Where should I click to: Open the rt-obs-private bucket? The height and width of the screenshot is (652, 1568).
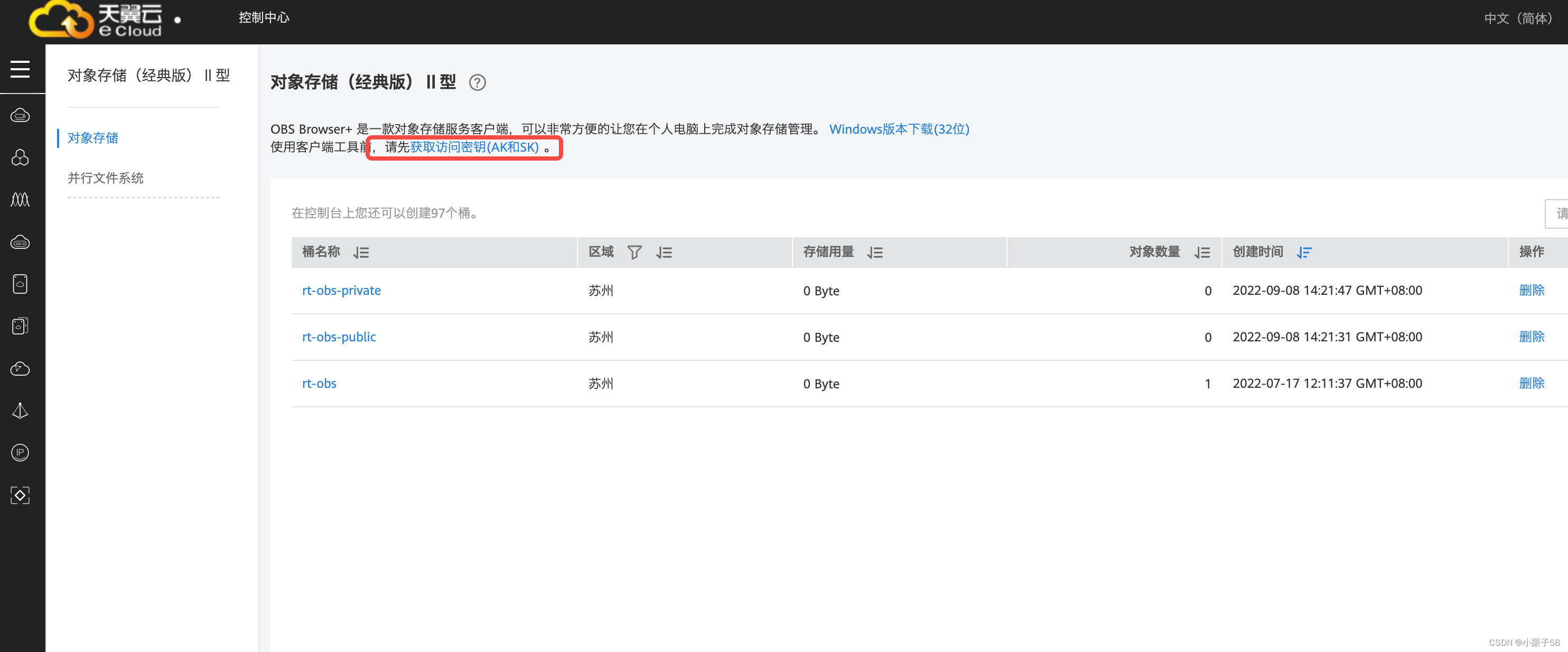(x=341, y=291)
